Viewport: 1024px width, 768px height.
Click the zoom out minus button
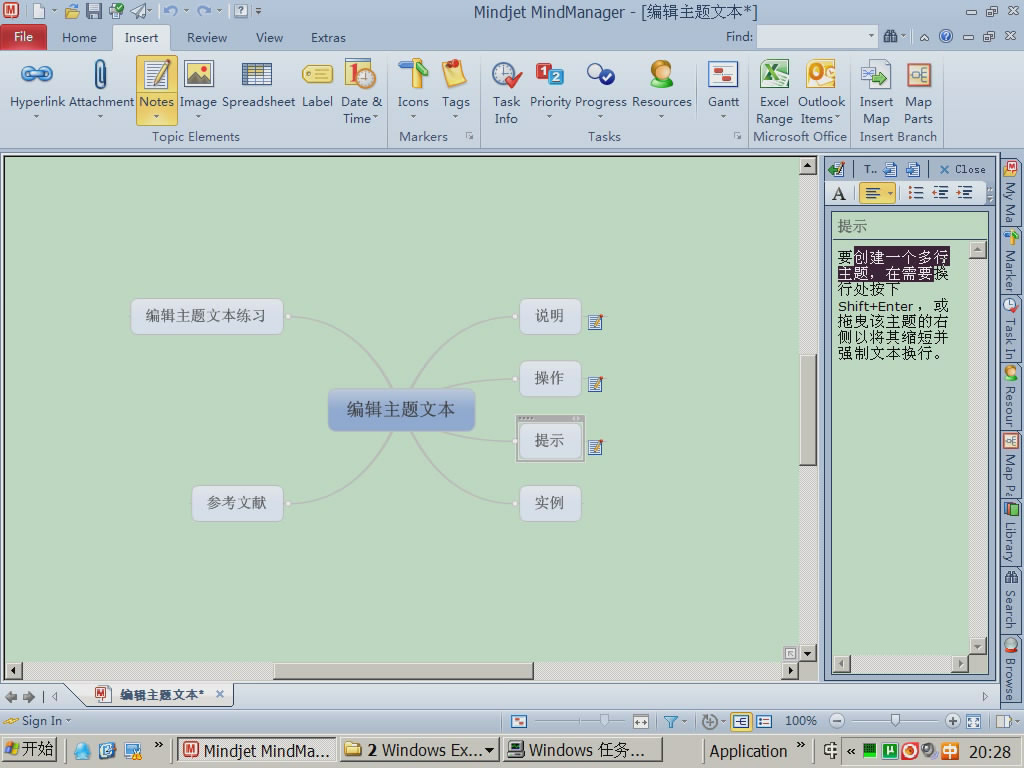(837, 721)
